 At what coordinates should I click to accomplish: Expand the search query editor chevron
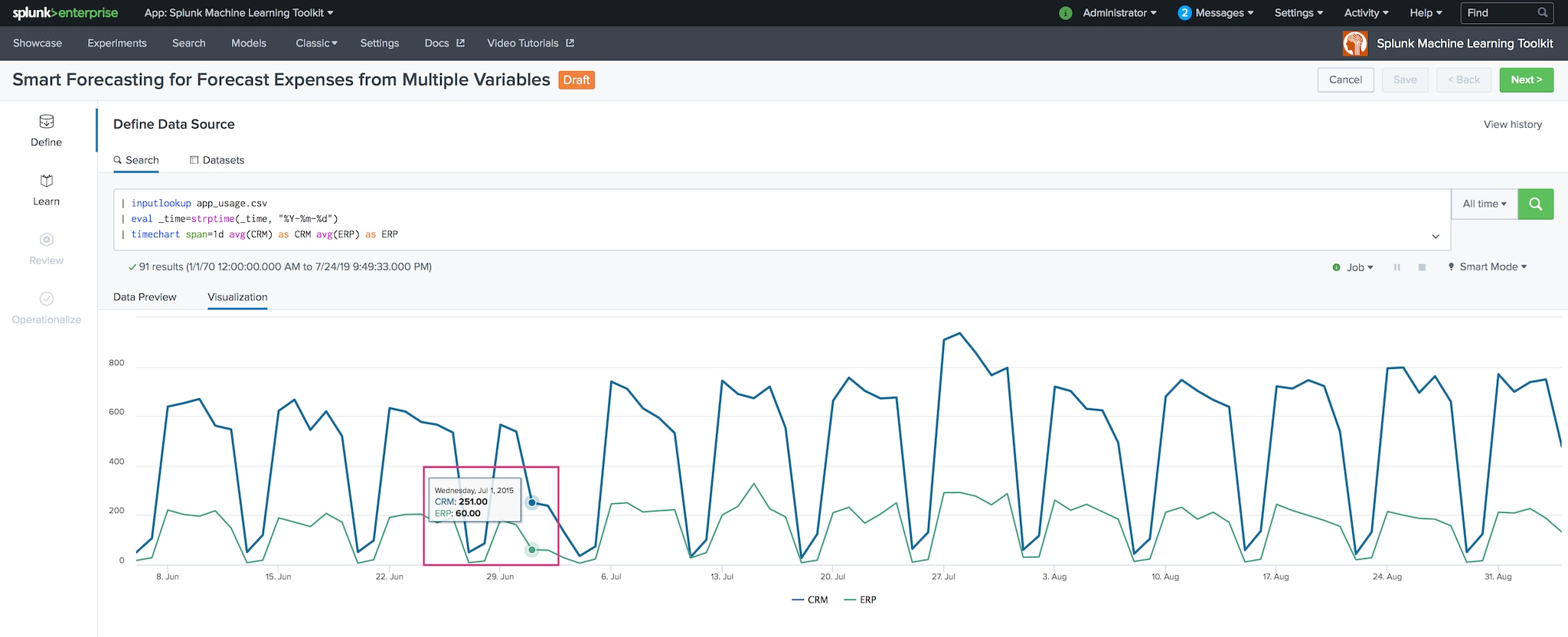1436,237
